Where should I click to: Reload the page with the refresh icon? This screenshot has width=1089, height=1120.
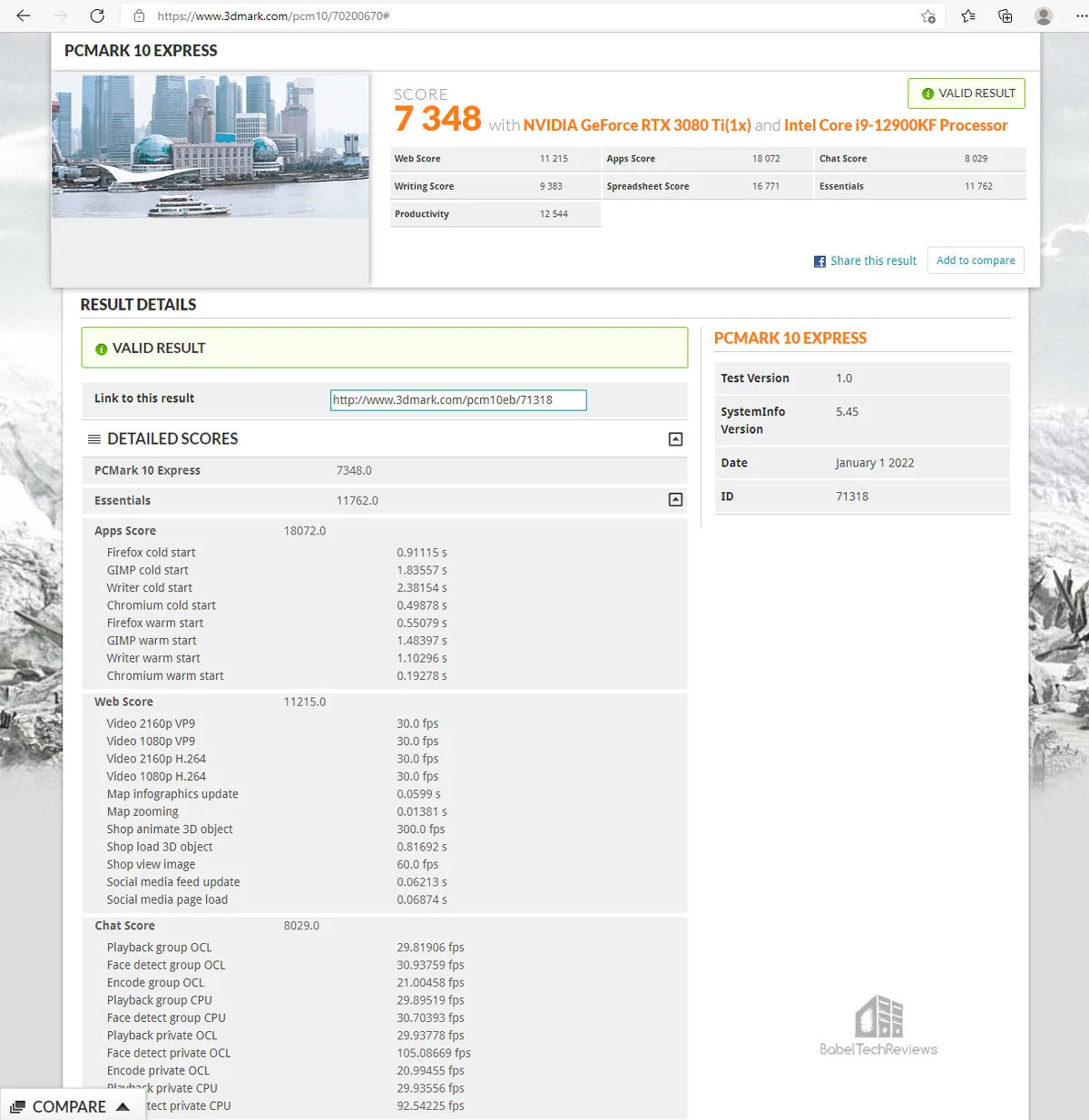click(97, 15)
